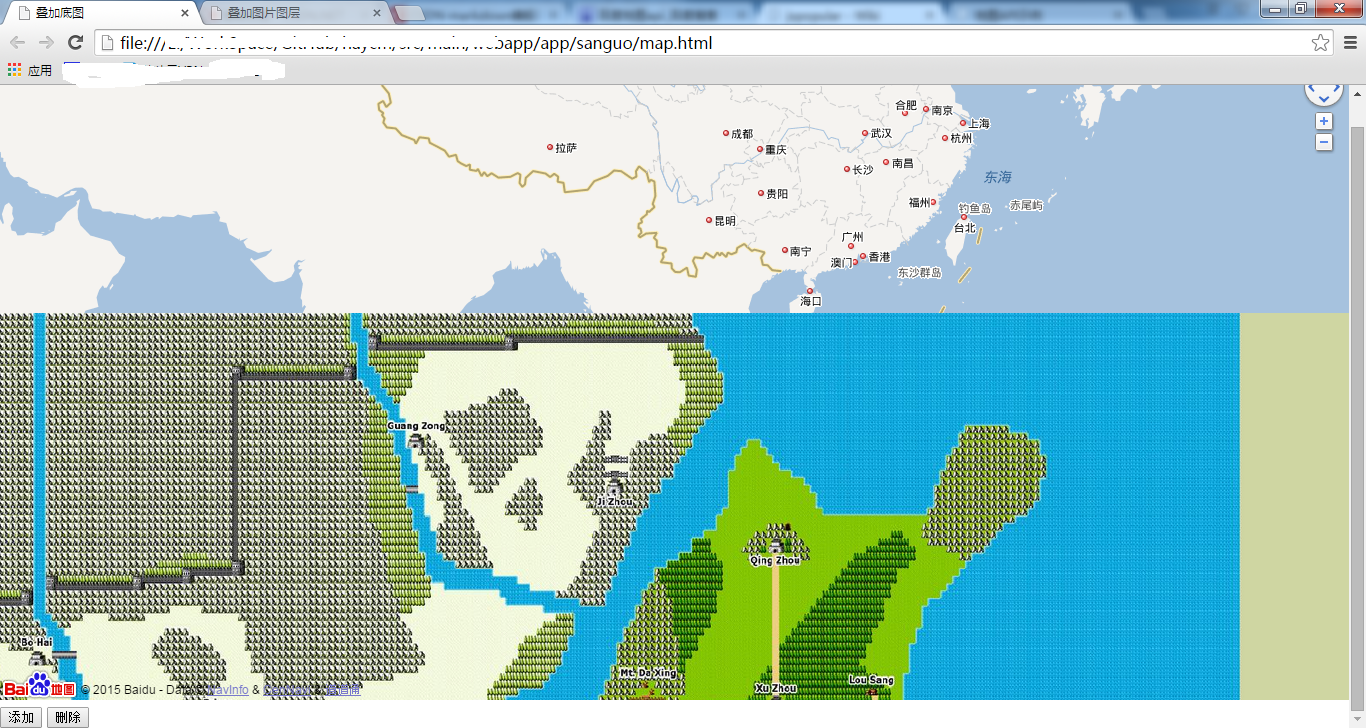The height and width of the screenshot is (728, 1366).
Task: Zoom in the map with plus button
Action: pyautogui.click(x=1324, y=121)
